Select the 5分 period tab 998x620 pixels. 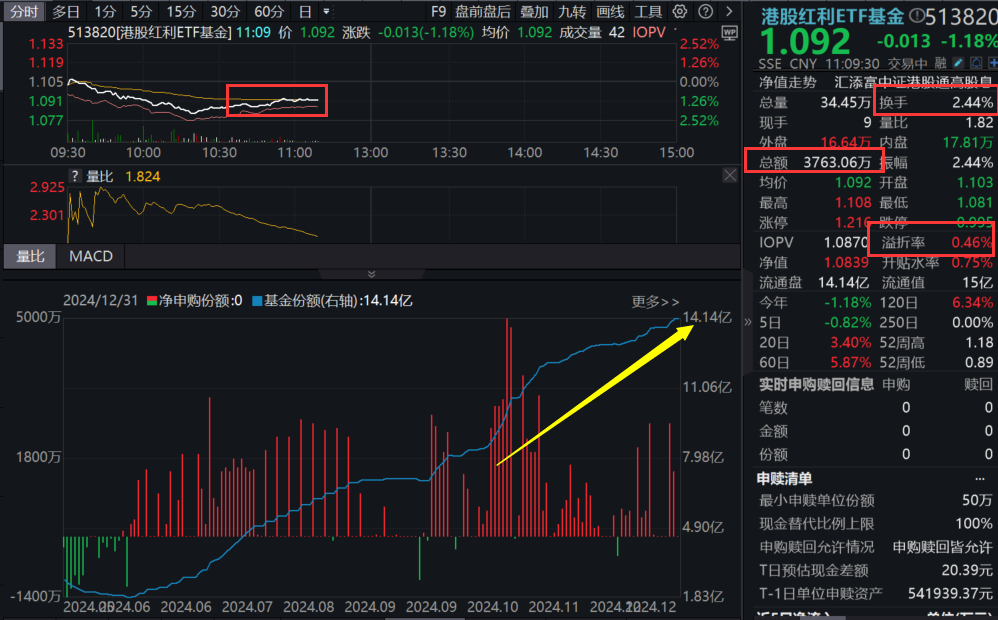(141, 11)
